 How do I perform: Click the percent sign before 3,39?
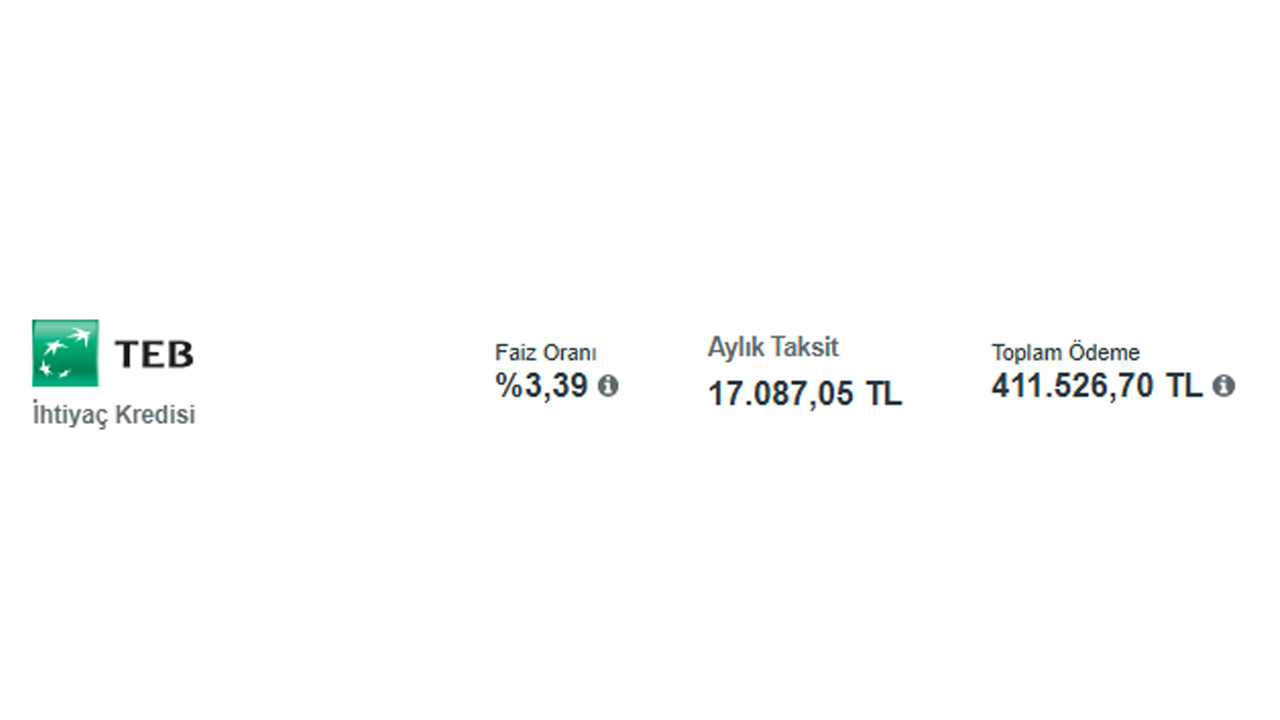tap(508, 386)
